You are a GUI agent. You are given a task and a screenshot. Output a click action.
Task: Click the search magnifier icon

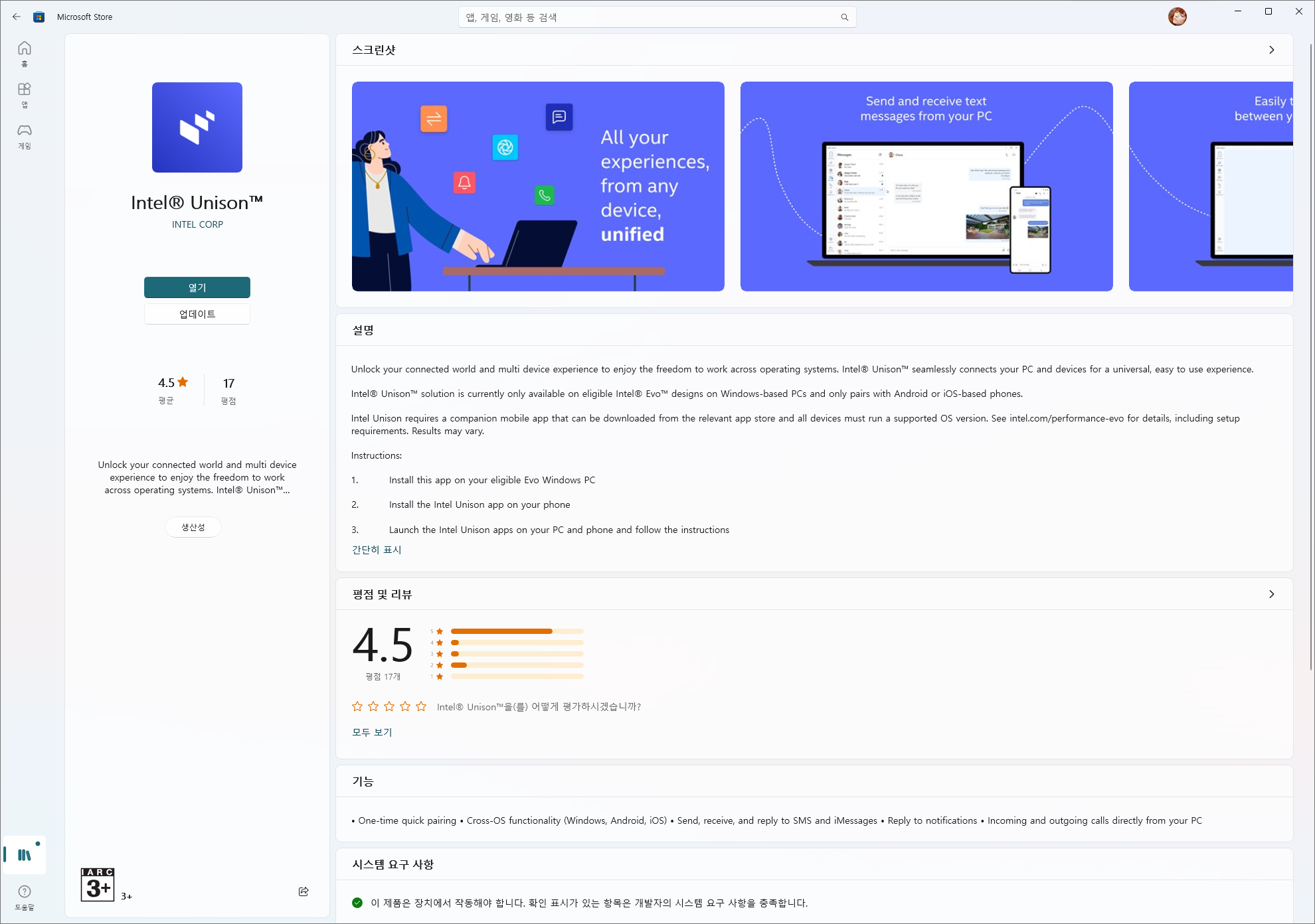844,17
